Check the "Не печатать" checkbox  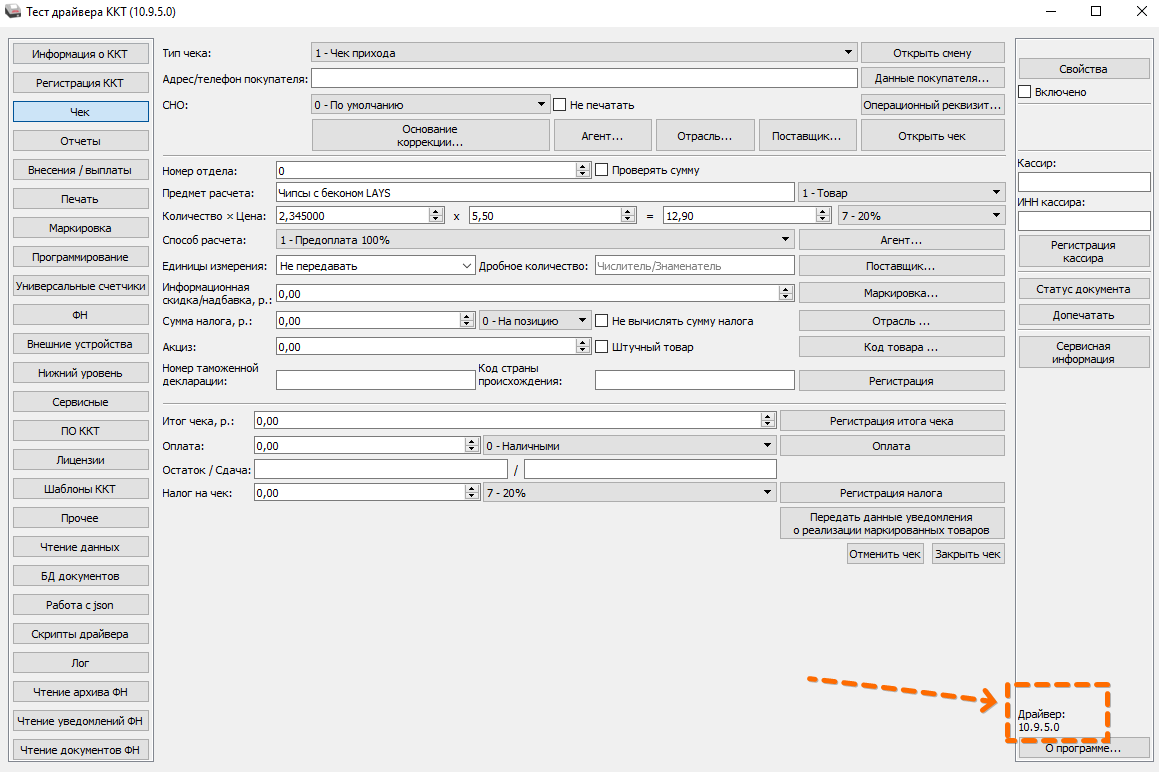click(561, 104)
